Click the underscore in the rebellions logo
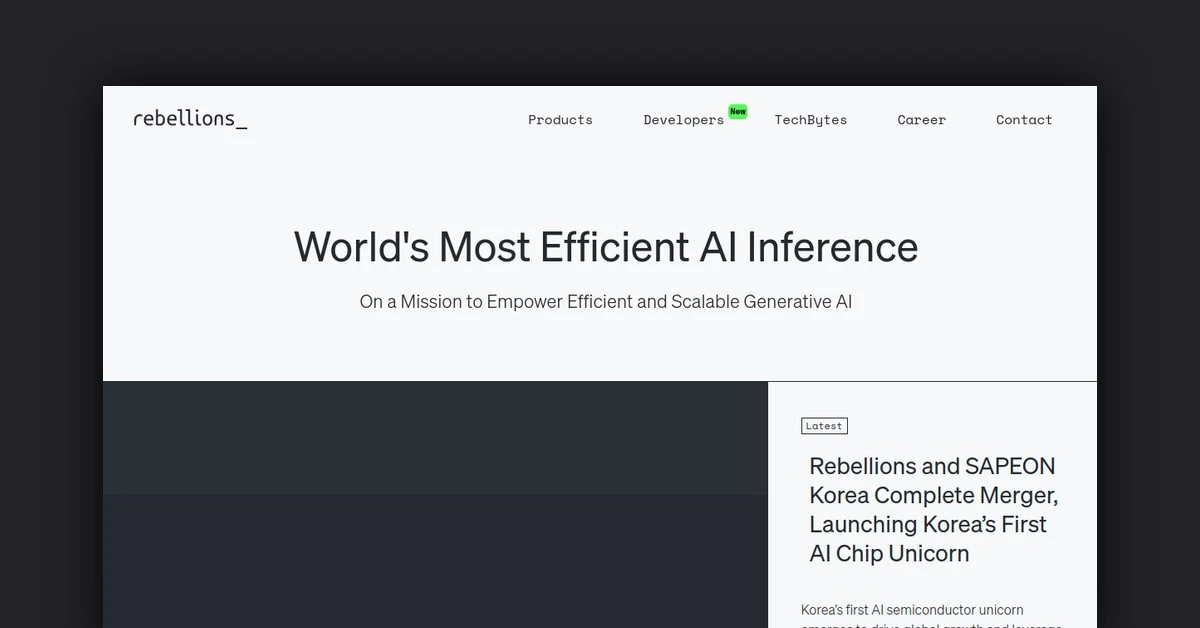1200x628 pixels. tap(243, 122)
